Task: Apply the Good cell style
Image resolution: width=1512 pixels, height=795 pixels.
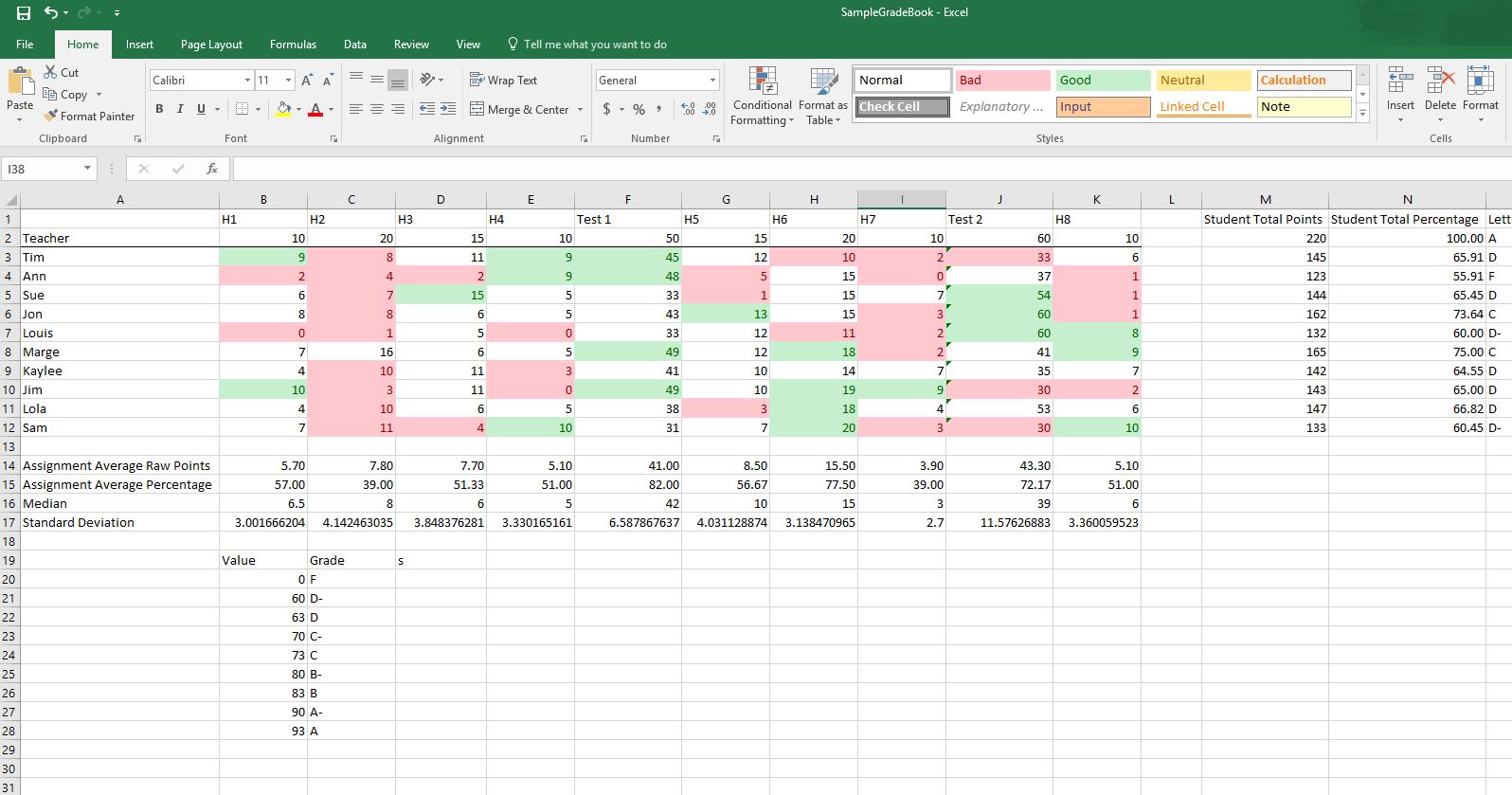Action: (1103, 81)
